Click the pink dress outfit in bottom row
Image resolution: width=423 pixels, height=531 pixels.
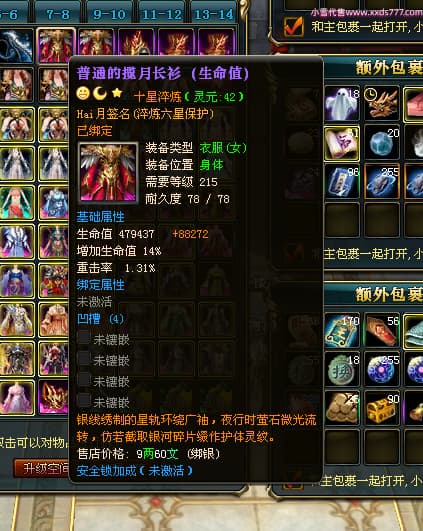tap(17, 398)
